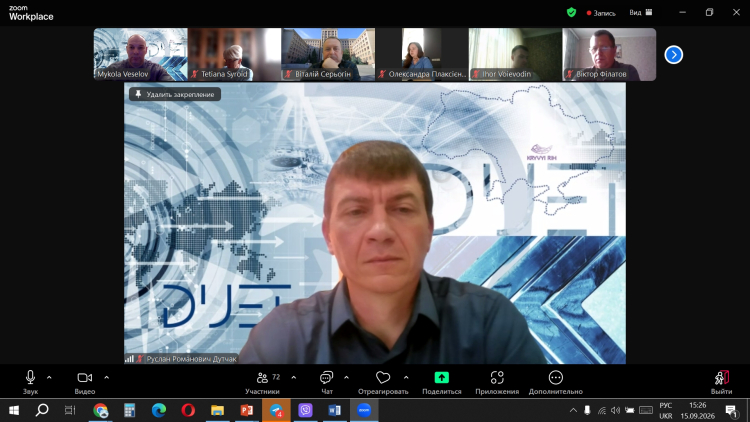Leave the meeting via exit icon
The image size is (750, 422).
pyautogui.click(x=721, y=378)
